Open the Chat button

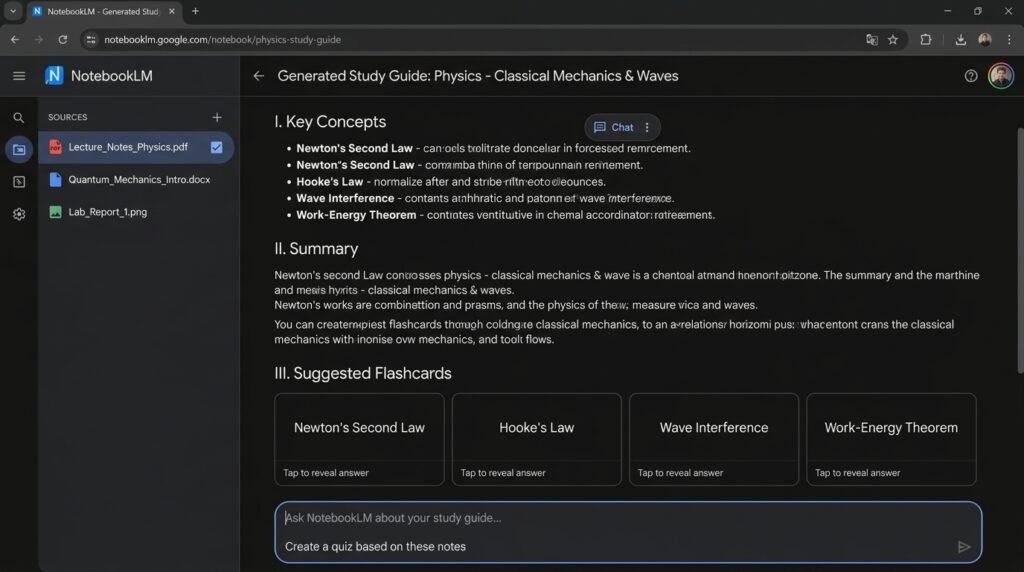tap(614, 127)
